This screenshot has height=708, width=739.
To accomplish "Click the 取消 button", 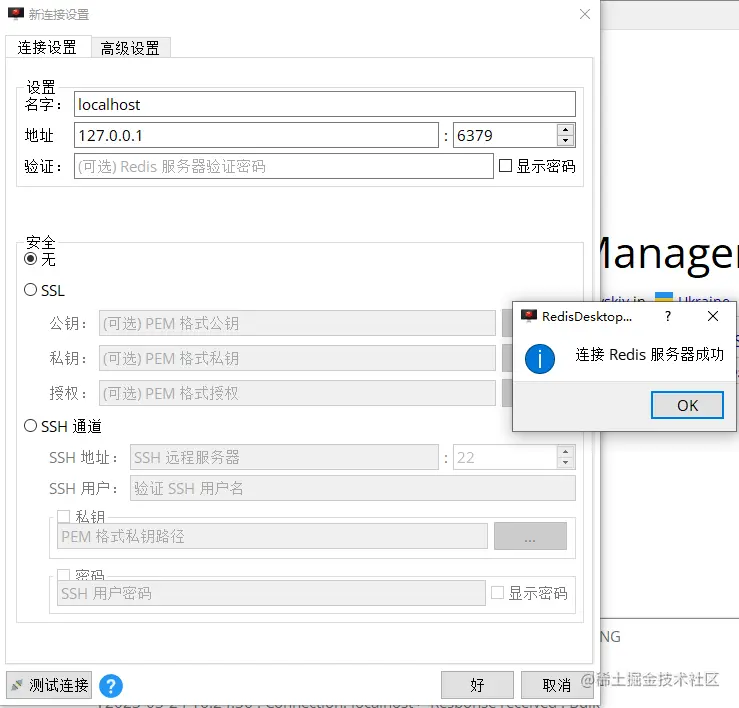I will click(x=557, y=685).
